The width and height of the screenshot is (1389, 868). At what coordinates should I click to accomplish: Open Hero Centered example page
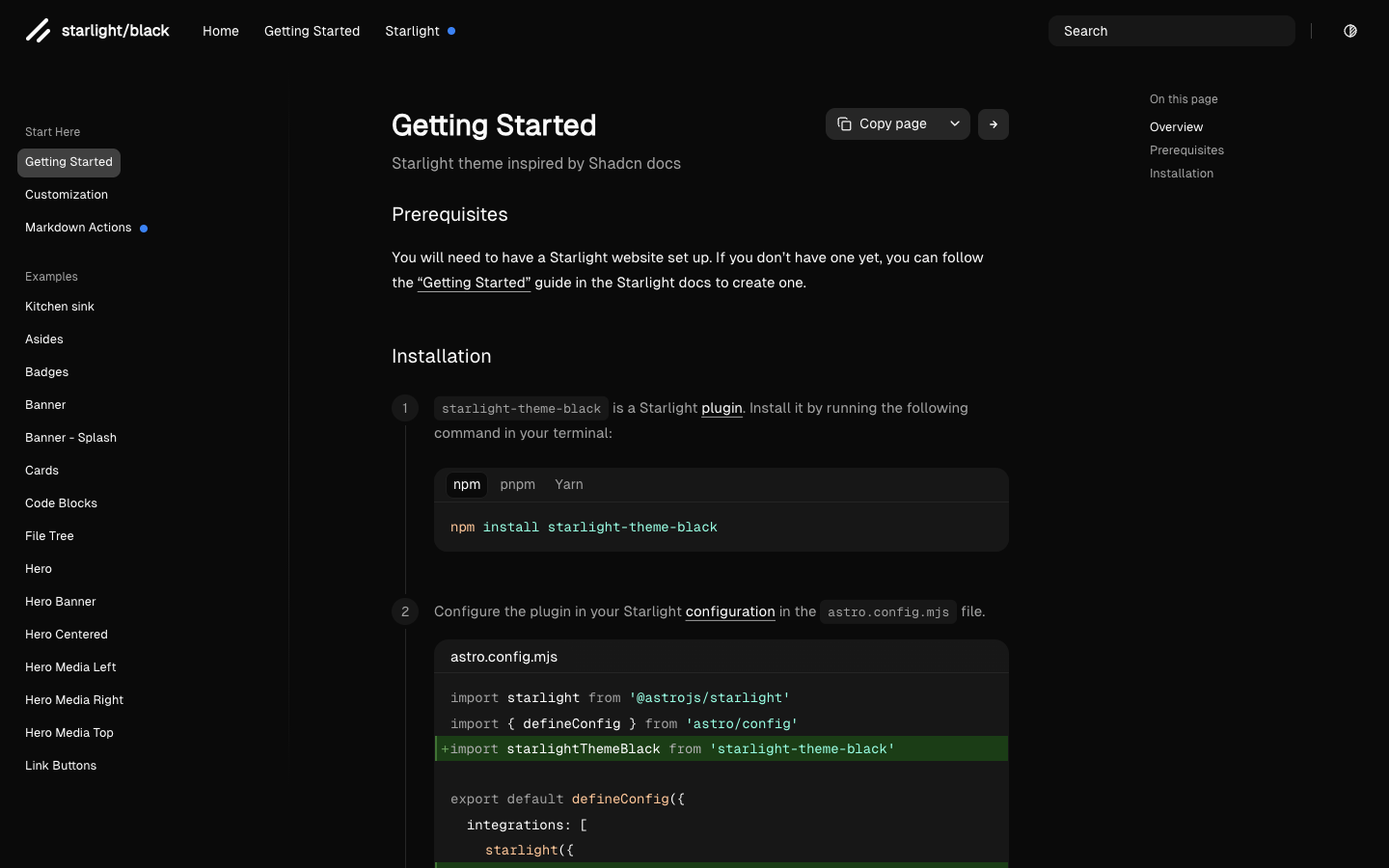point(67,635)
